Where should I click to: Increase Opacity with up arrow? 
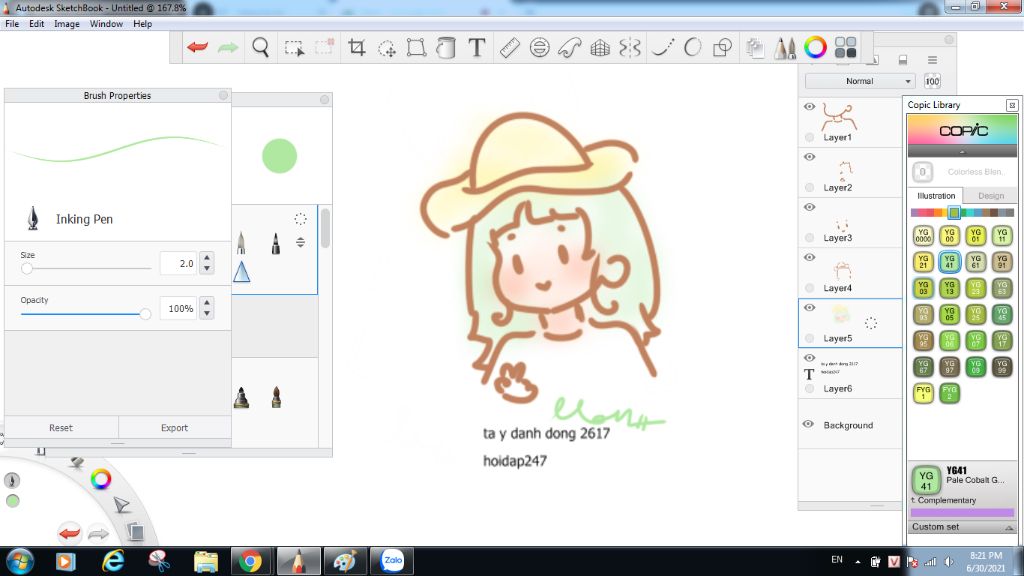coord(207,302)
